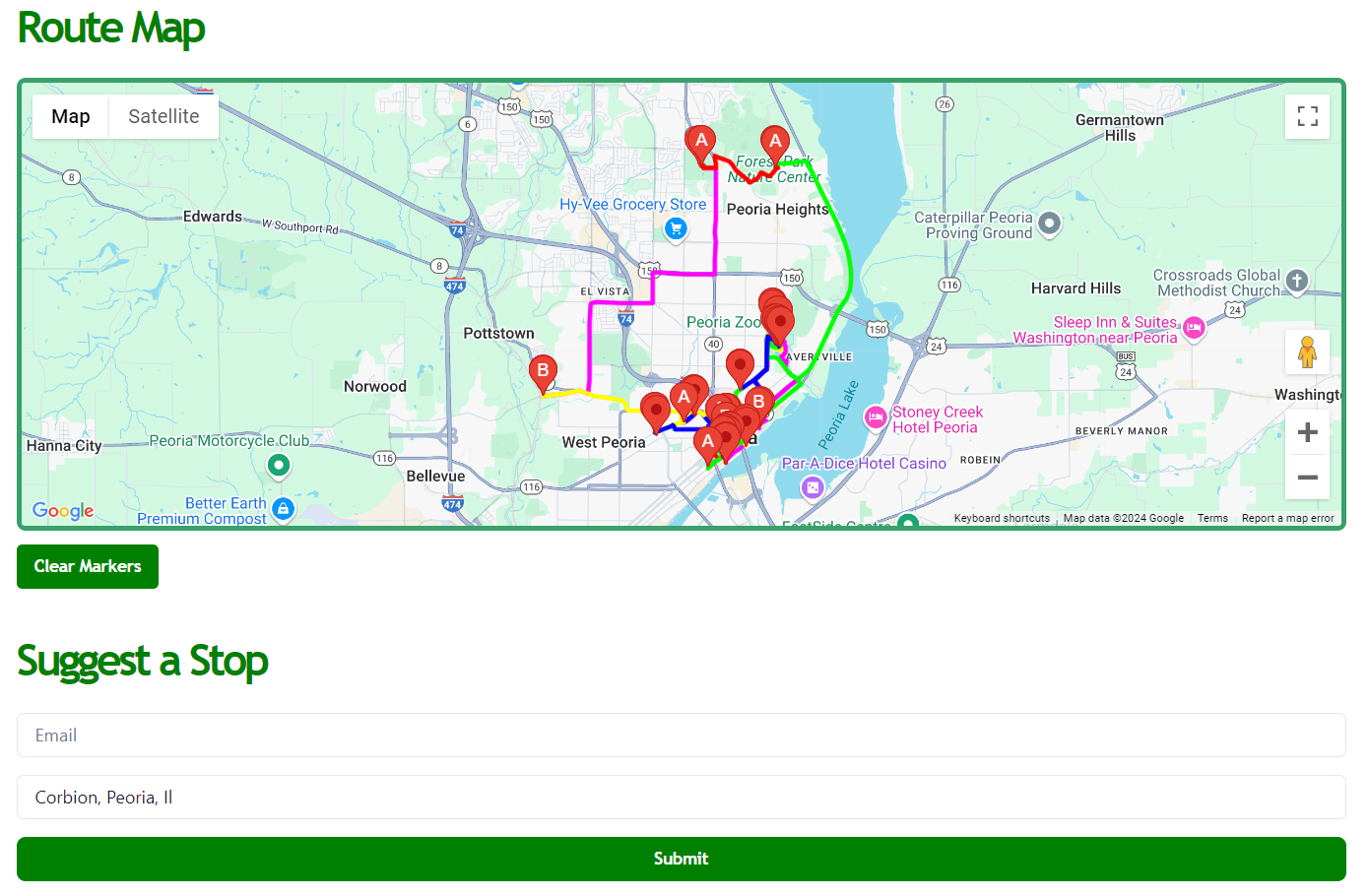Click West Peoria map label

pos(604,442)
